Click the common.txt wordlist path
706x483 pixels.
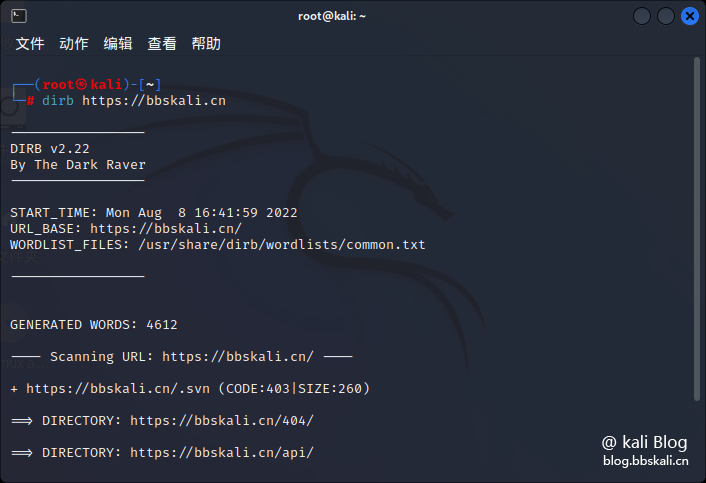click(x=282, y=245)
